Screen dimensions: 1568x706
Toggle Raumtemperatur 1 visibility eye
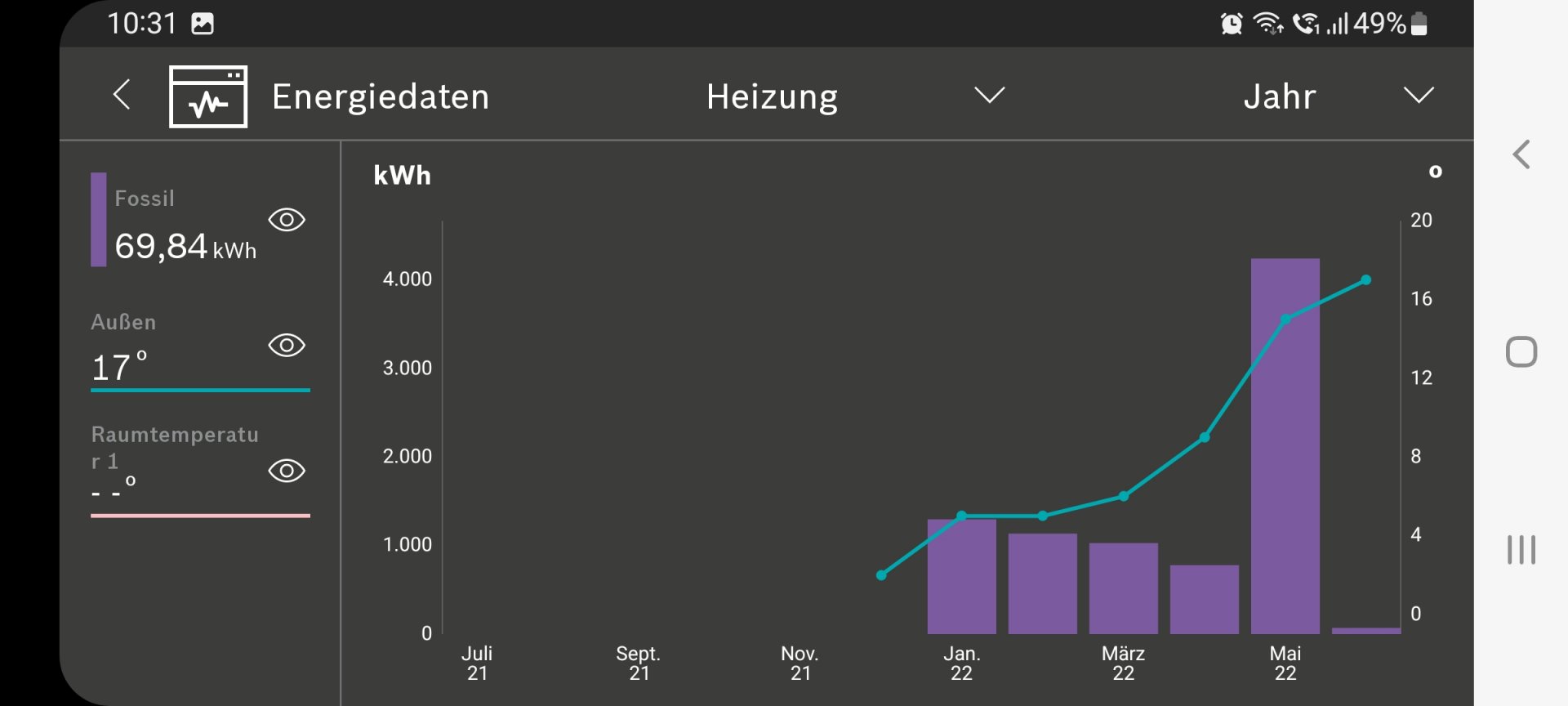click(287, 471)
